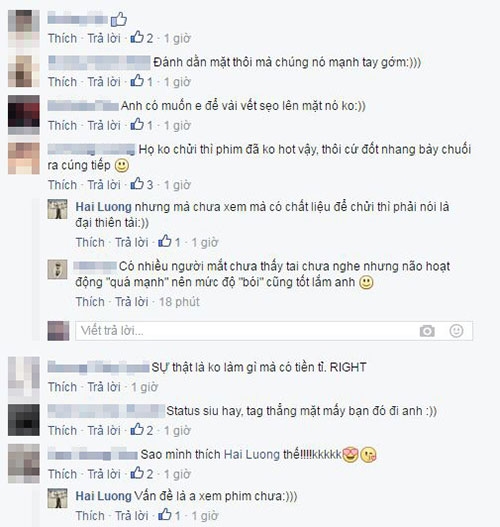This screenshot has width=500, height=527.
Task: Click the Hai Luong avatar beside 'nhưng mà chưa xem' reply
Action: [x=57, y=209]
